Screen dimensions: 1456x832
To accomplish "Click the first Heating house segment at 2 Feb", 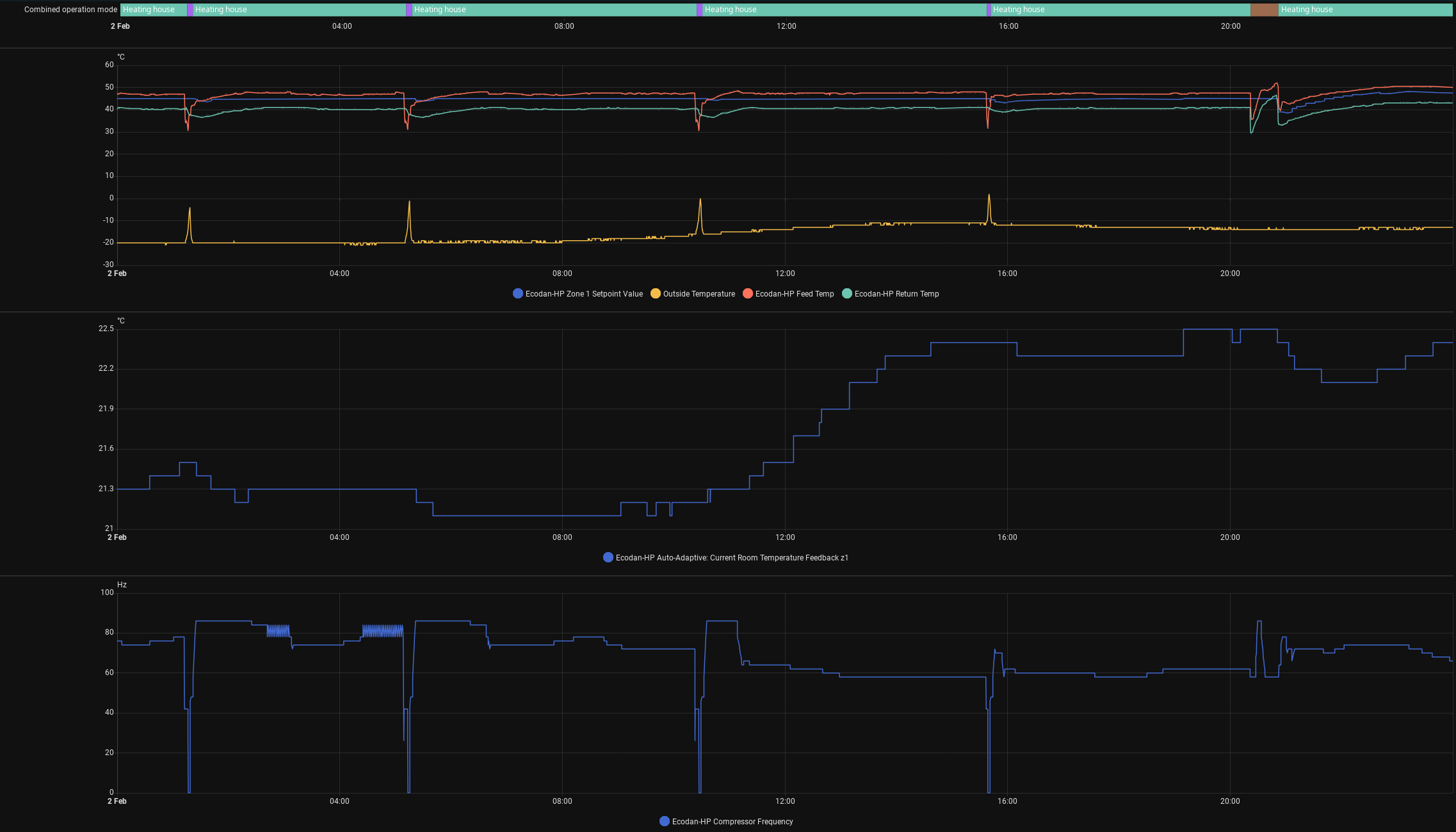I will (x=153, y=10).
